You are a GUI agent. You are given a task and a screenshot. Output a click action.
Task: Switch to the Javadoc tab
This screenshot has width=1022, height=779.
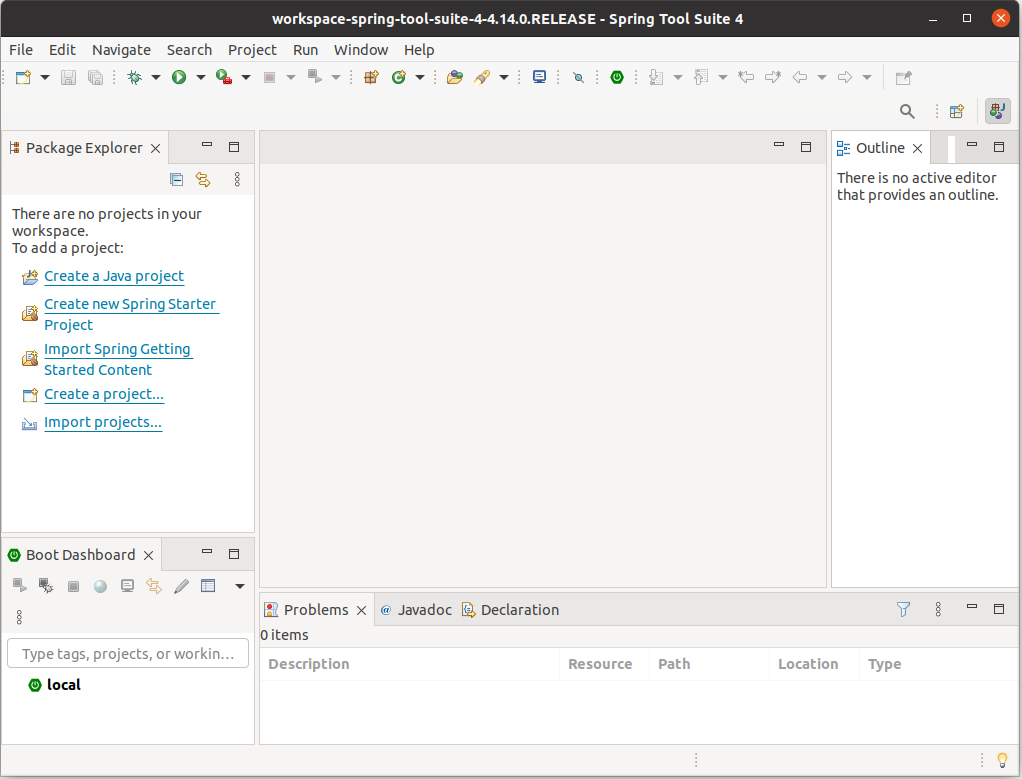(416, 610)
